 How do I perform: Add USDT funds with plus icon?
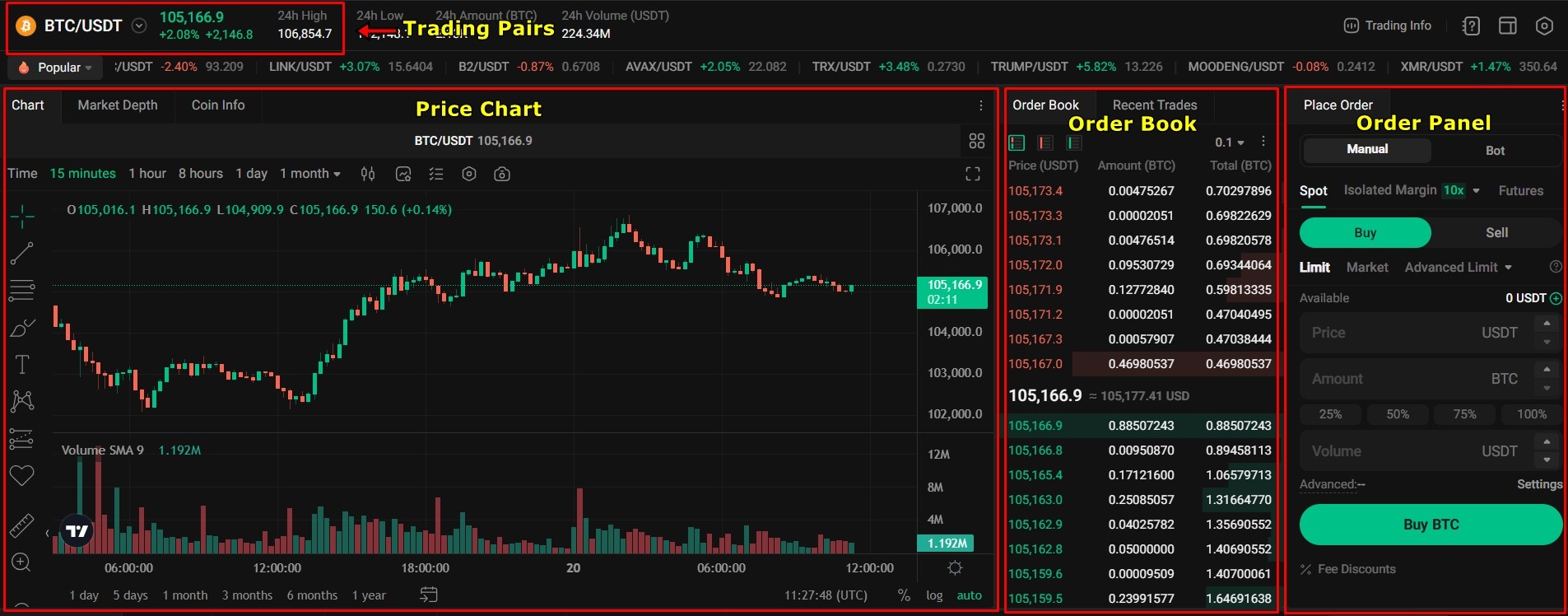point(1556,298)
